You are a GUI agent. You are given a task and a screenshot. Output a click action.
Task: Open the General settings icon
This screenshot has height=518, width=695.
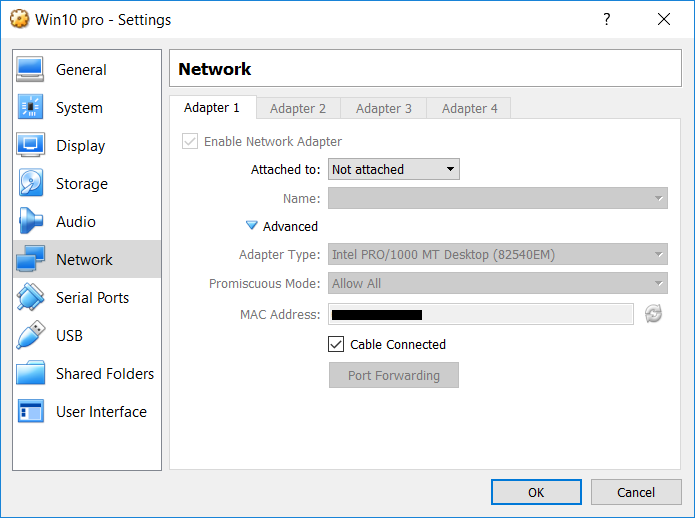coord(30,70)
